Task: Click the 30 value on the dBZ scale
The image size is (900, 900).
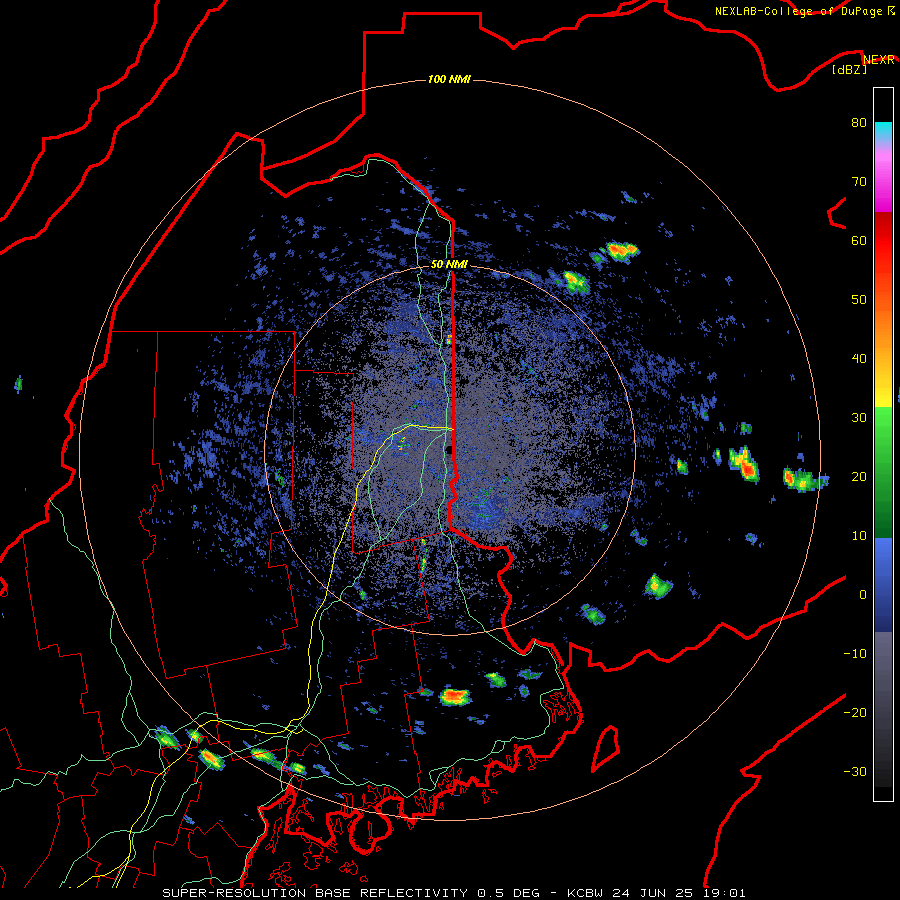Action: (859, 417)
